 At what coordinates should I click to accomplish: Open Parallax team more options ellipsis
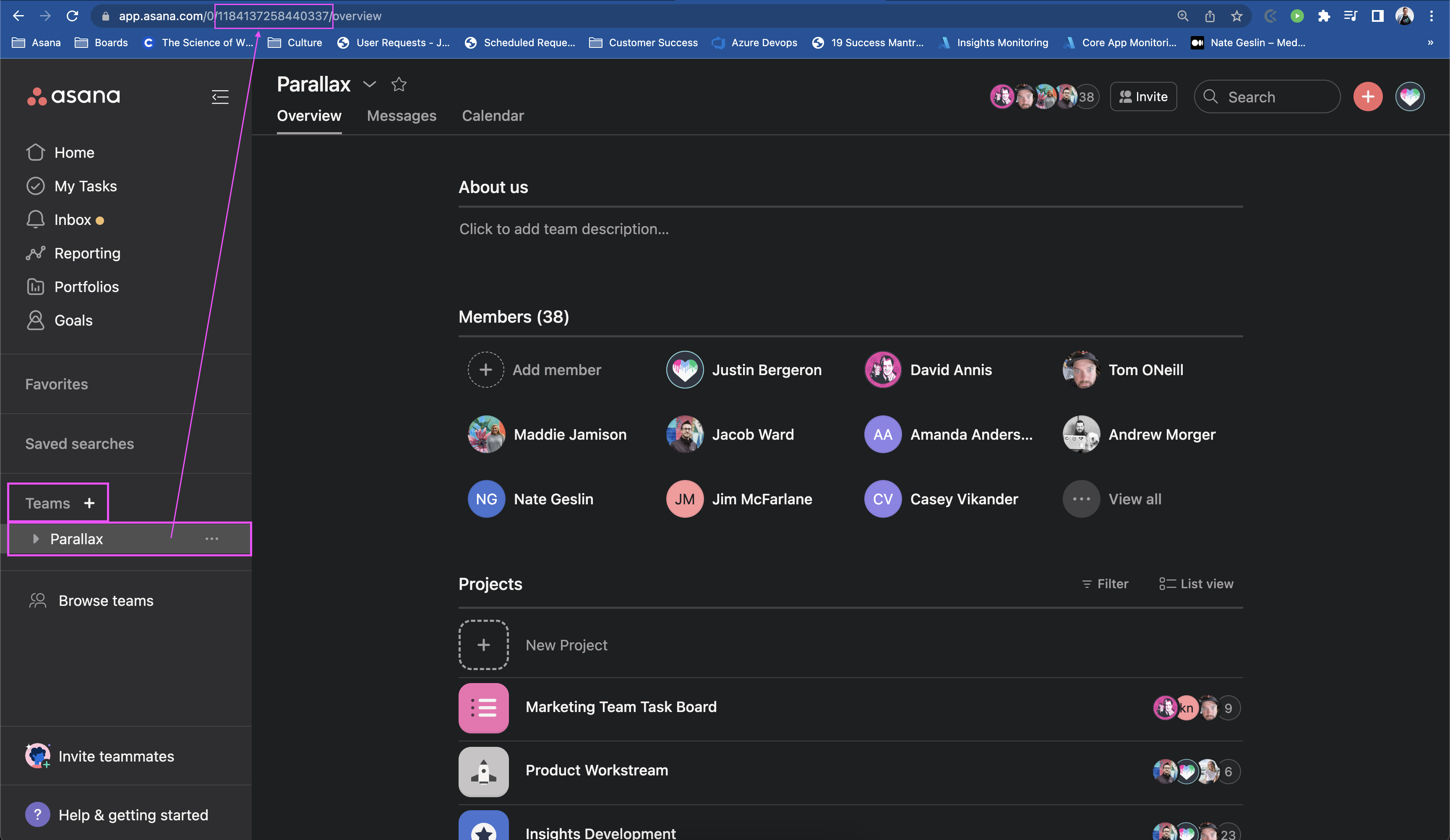coord(212,539)
